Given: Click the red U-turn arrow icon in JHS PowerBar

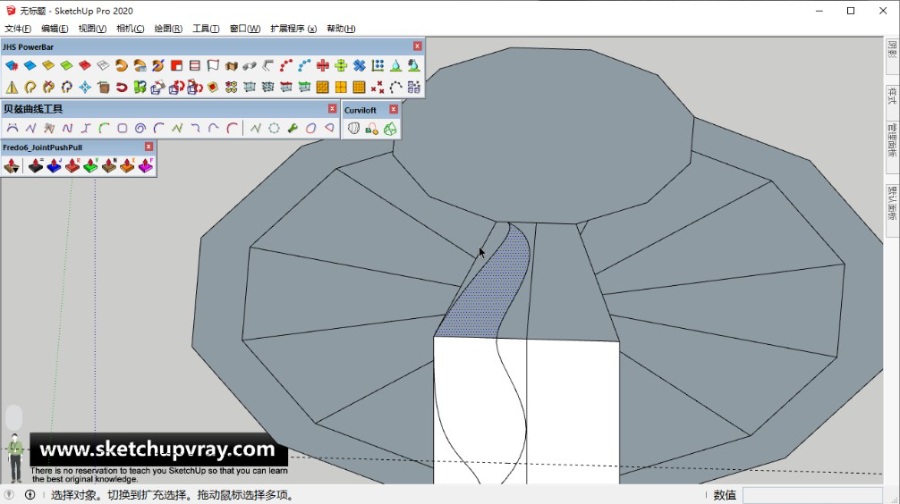Looking at the screenshot, I should pos(122,87).
